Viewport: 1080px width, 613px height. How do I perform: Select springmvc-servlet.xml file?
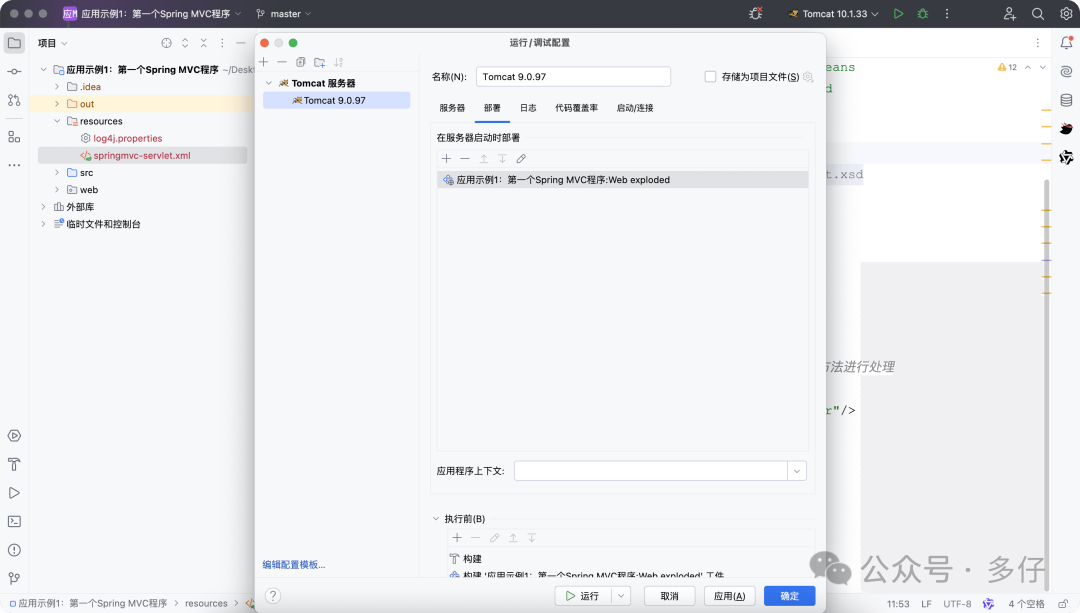tap(142, 156)
